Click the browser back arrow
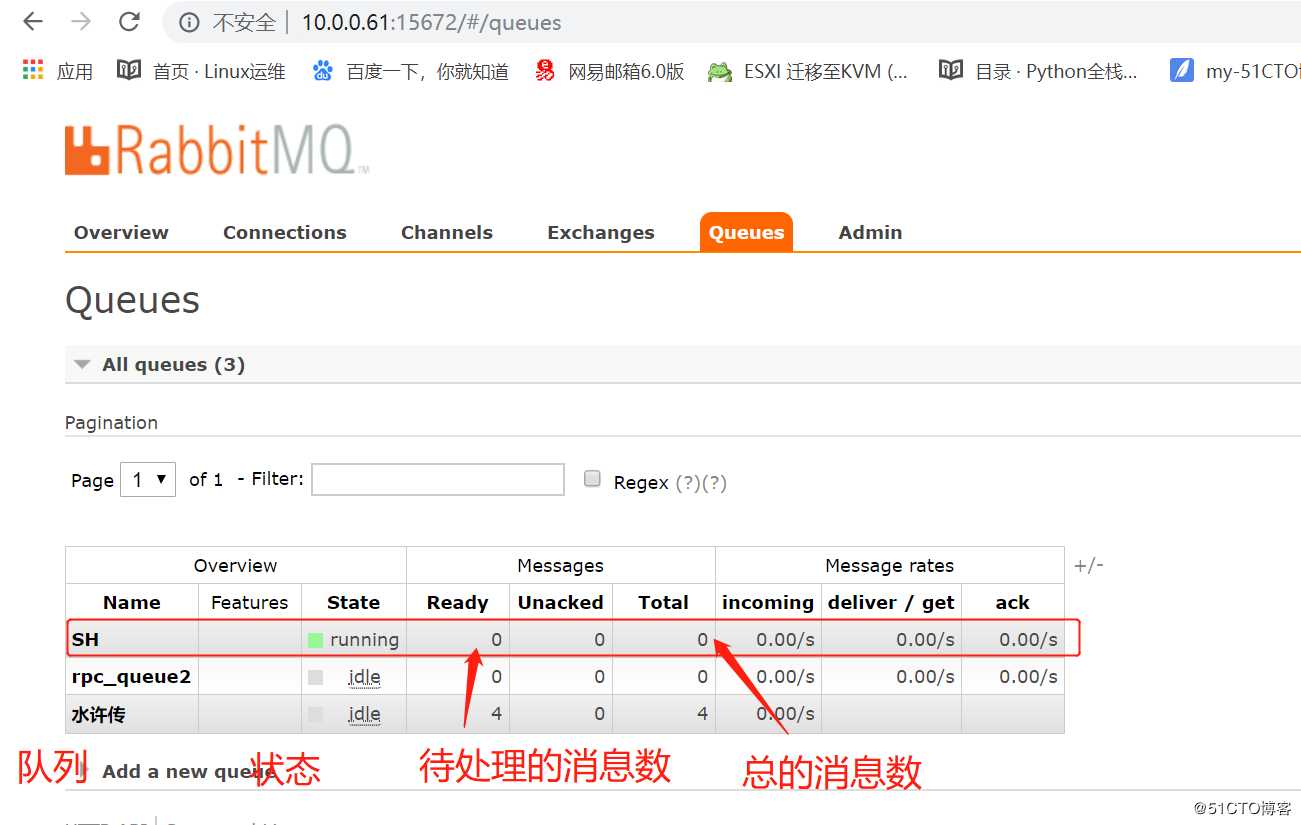This screenshot has width=1301, height=825. pos(33,22)
